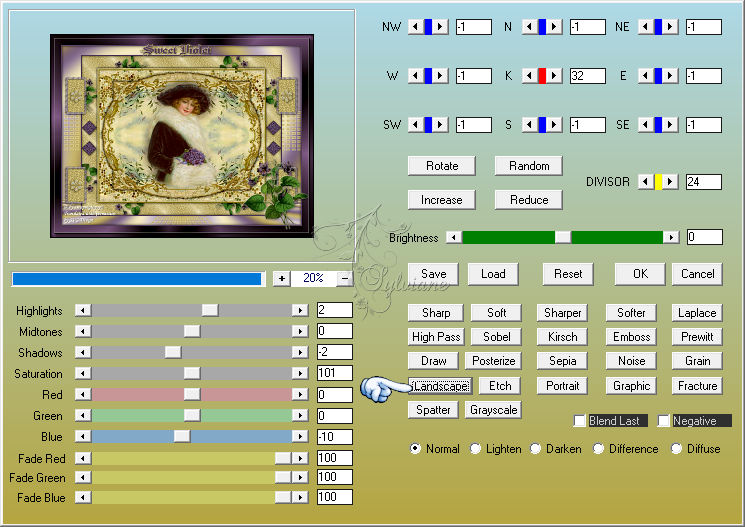Click Red slider left arrow
This screenshot has height=527, width=745.
pos(83,394)
